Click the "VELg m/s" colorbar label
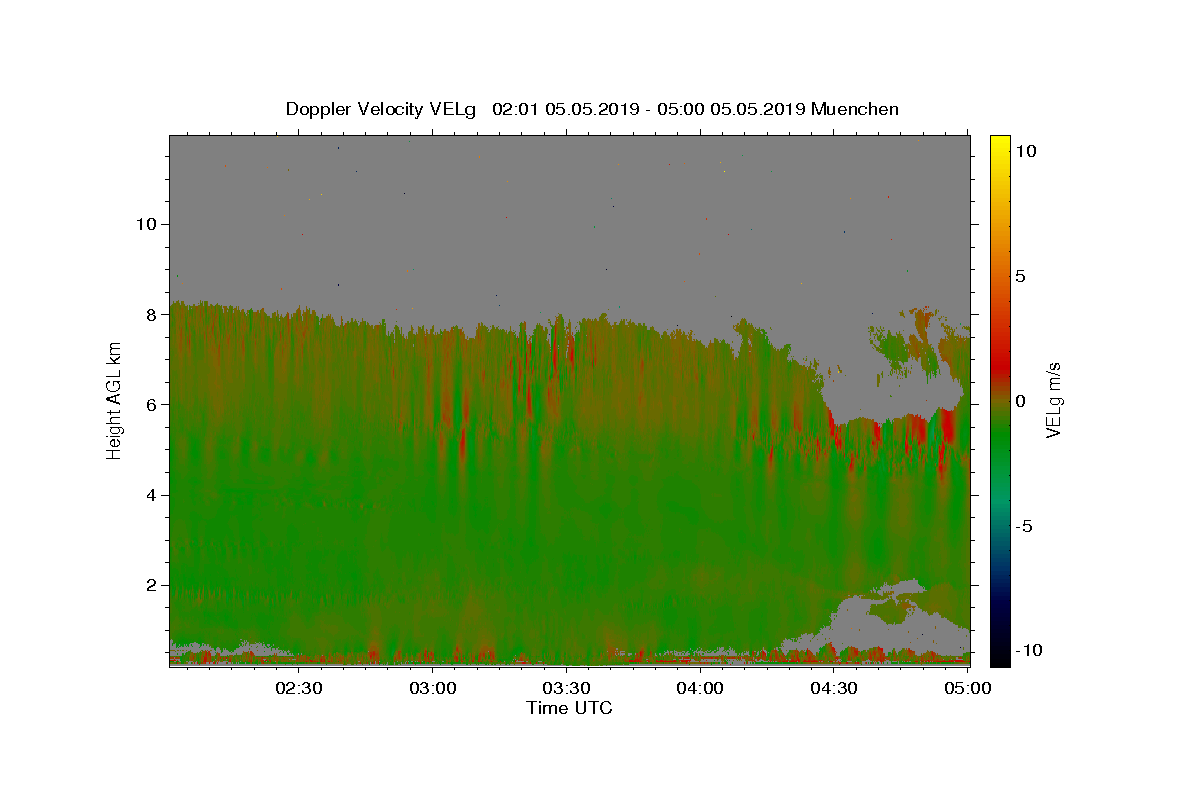 pyautogui.click(x=1053, y=401)
